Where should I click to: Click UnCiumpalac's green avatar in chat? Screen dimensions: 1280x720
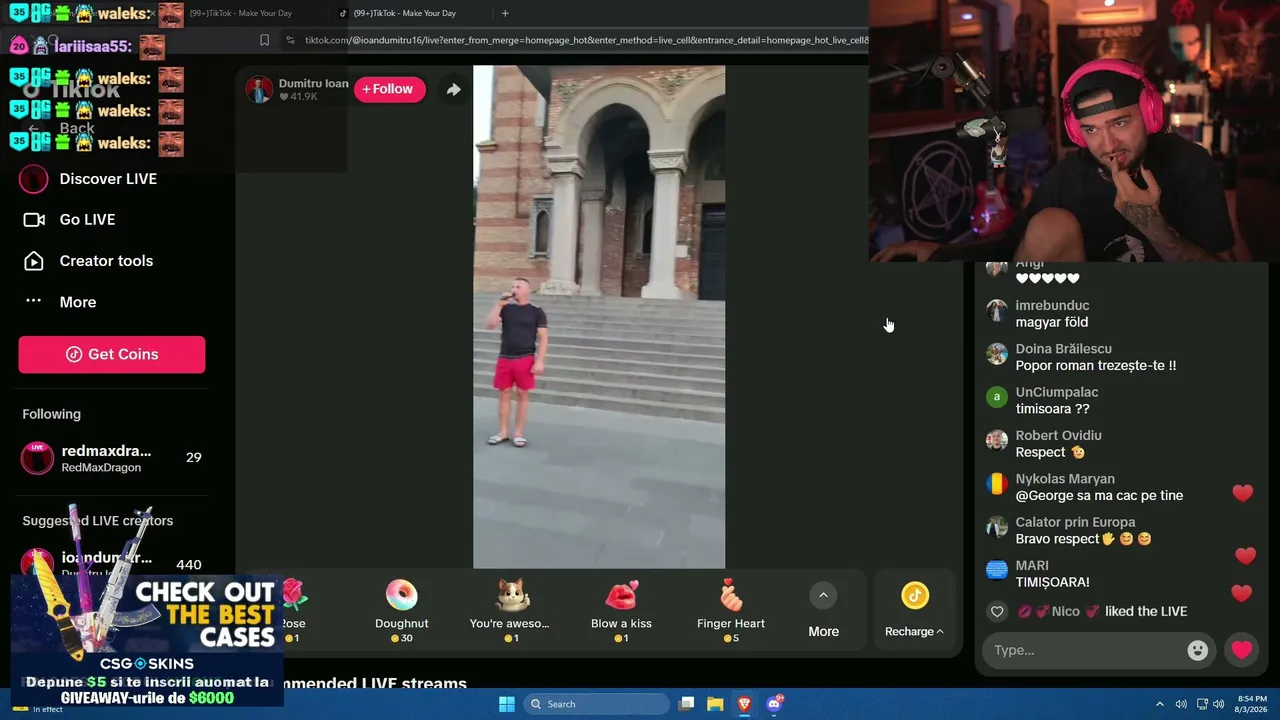997,397
